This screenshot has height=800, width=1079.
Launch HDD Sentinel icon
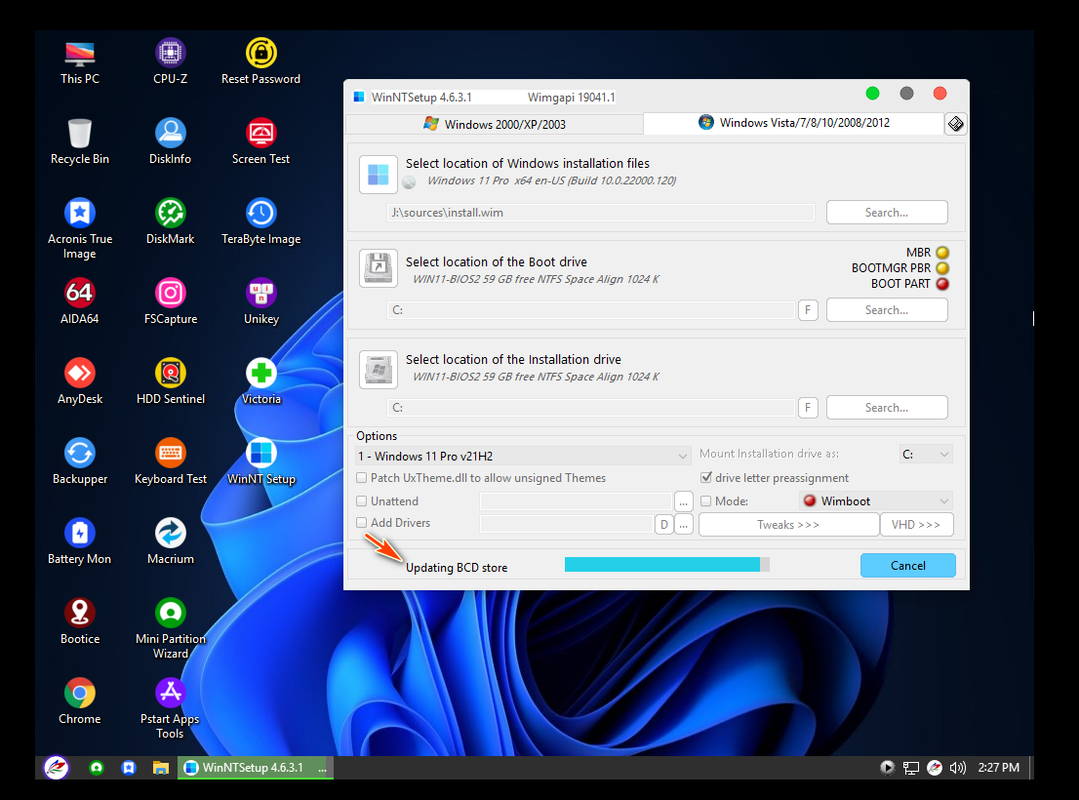(170, 382)
